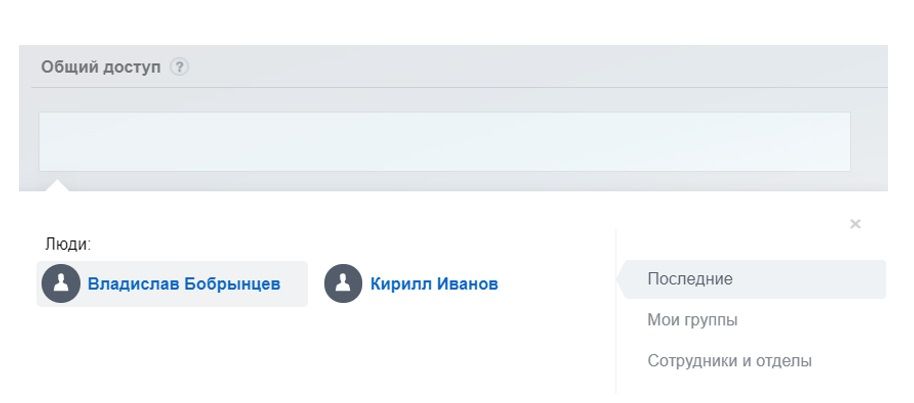Click the empty area below Сотрудники и отделы
Image resolution: width=914 pixels, height=403 pixels.
point(750,388)
